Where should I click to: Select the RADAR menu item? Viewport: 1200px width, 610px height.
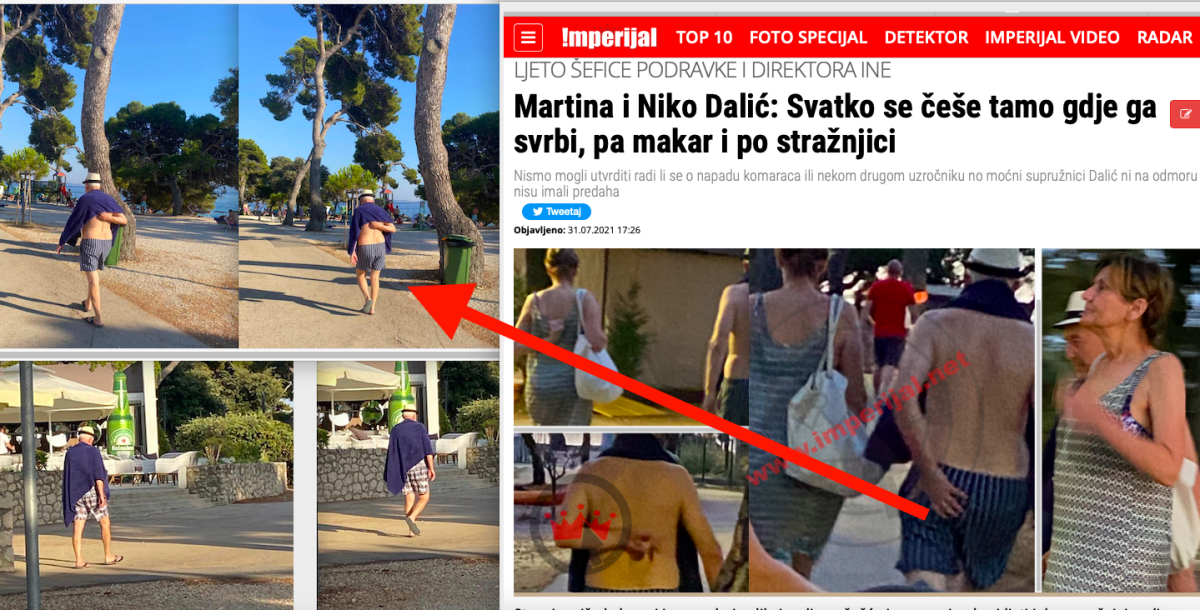click(1165, 37)
